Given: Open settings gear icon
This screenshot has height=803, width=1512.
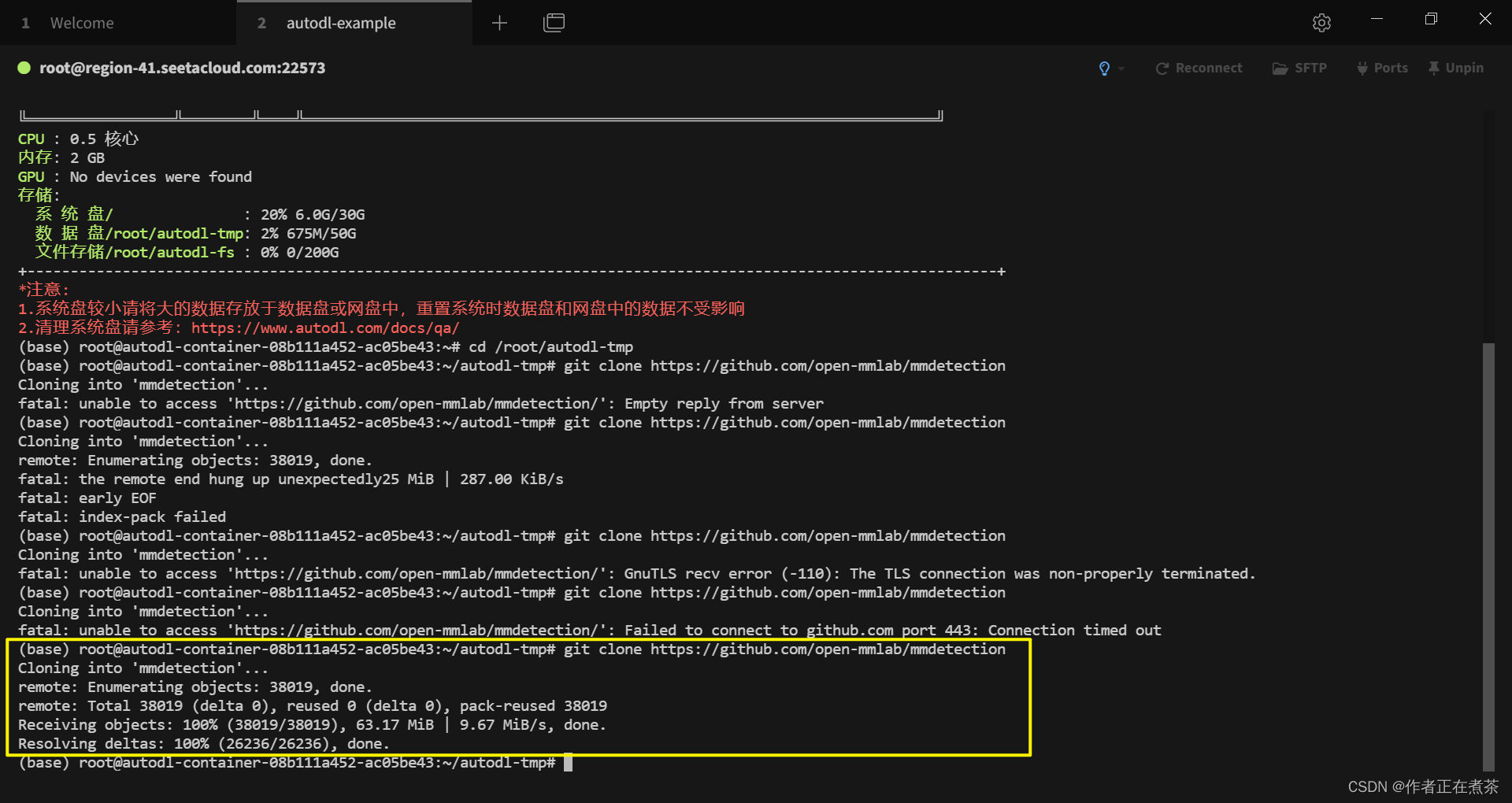Looking at the screenshot, I should 1321,23.
